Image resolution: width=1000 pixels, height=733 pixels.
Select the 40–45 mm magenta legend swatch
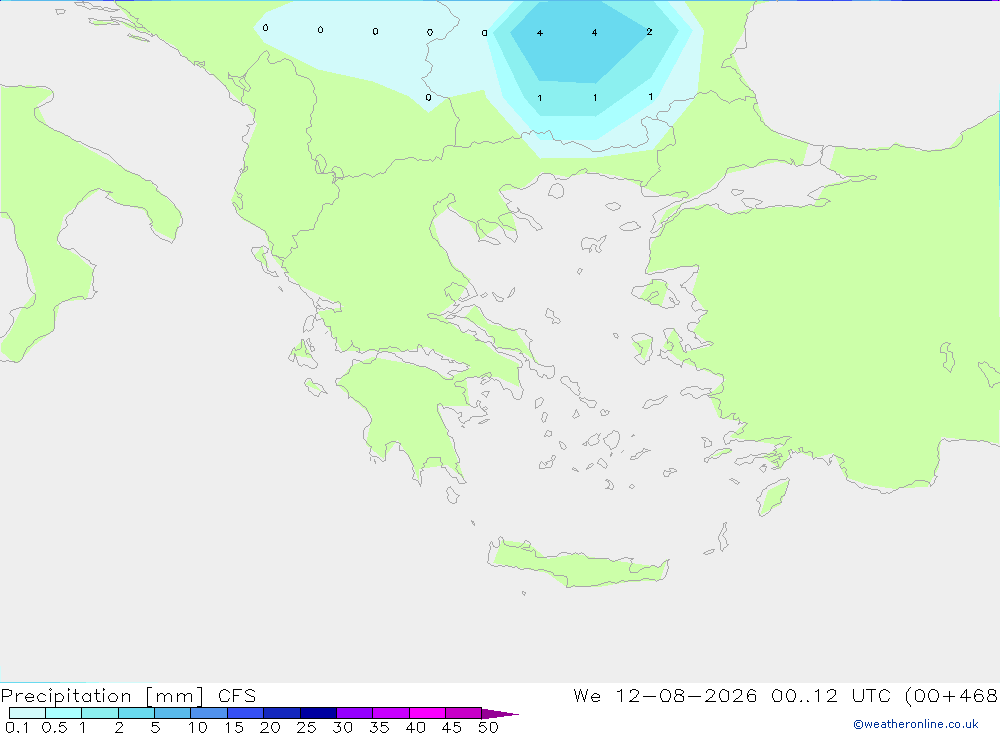pos(427,713)
